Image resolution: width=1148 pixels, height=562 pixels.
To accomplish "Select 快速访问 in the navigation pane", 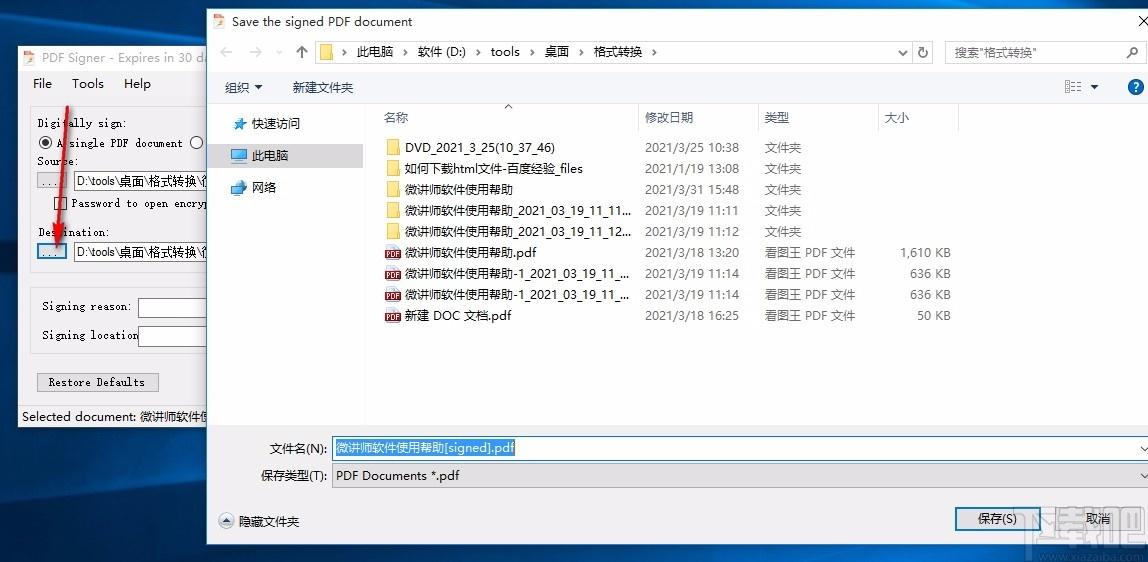I will click(276, 124).
